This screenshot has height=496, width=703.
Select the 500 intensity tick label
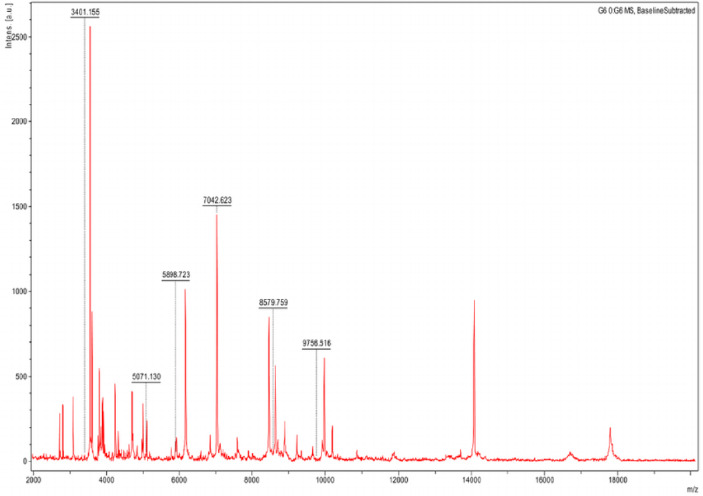pos(21,377)
